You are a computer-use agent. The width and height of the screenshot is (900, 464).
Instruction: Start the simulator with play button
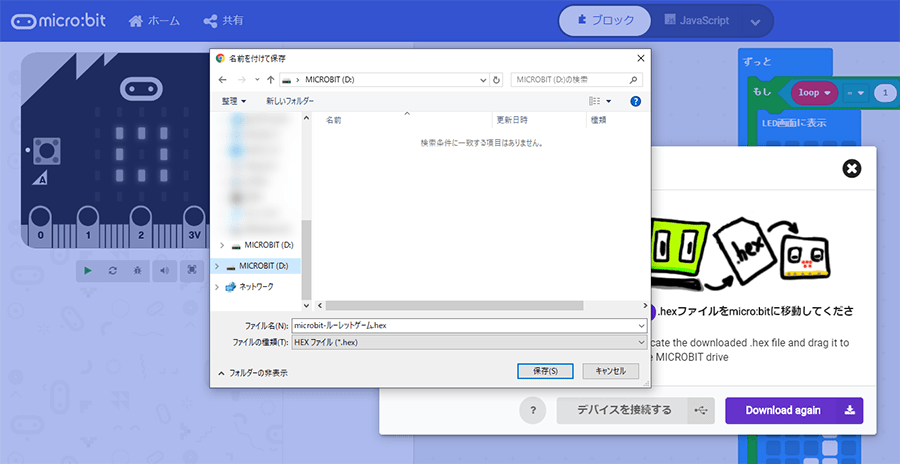[x=88, y=270]
